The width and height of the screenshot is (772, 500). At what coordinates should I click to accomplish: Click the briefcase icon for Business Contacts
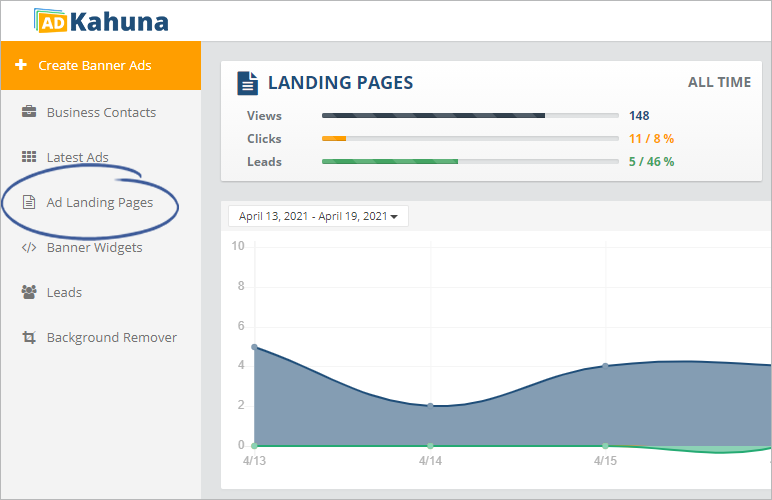29,112
